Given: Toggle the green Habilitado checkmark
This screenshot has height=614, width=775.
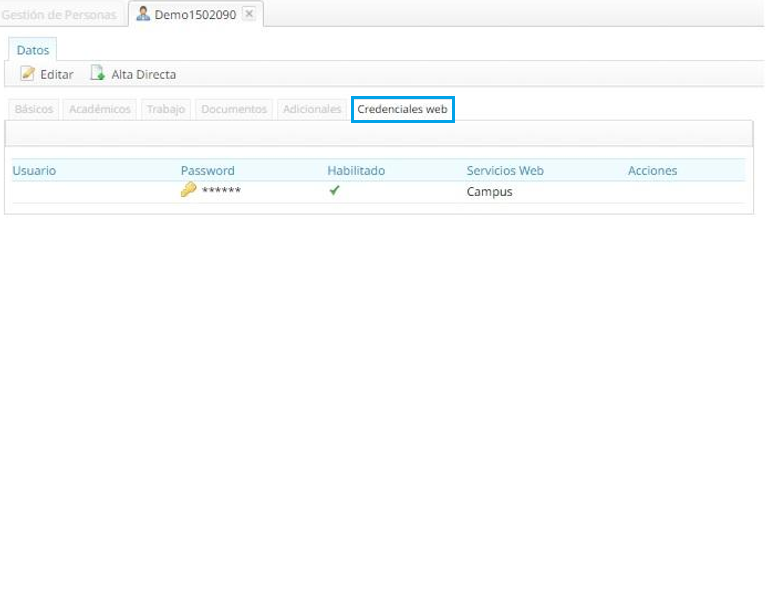Looking at the screenshot, I should tap(334, 190).
